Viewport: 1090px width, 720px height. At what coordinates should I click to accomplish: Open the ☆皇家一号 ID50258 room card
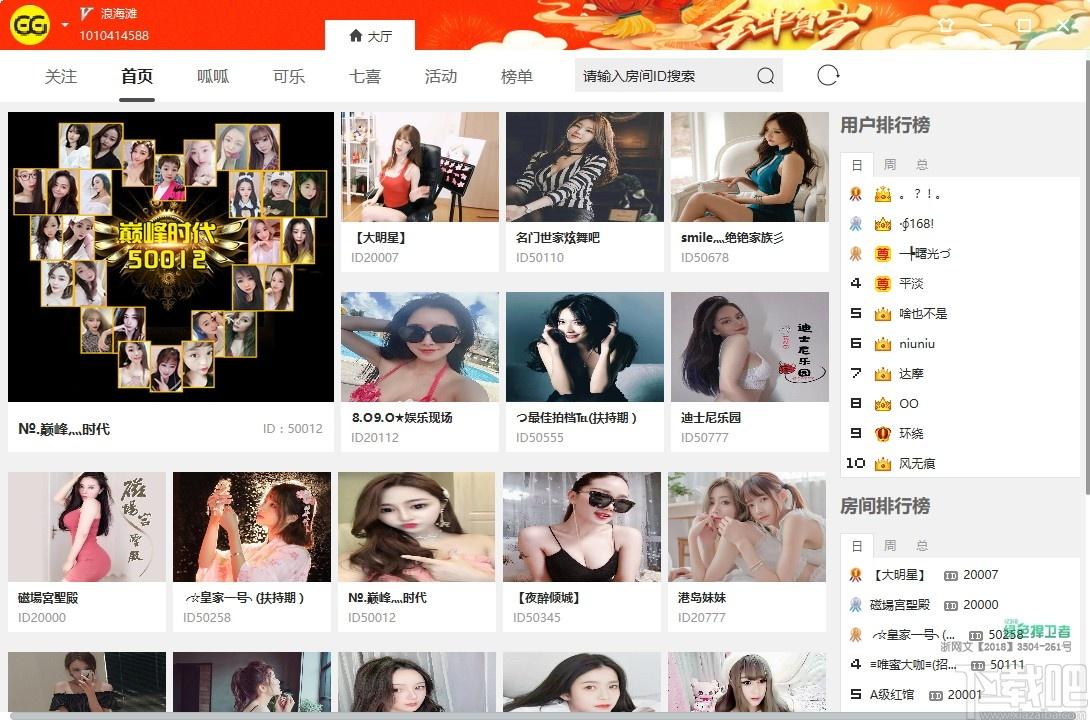[252, 552]
